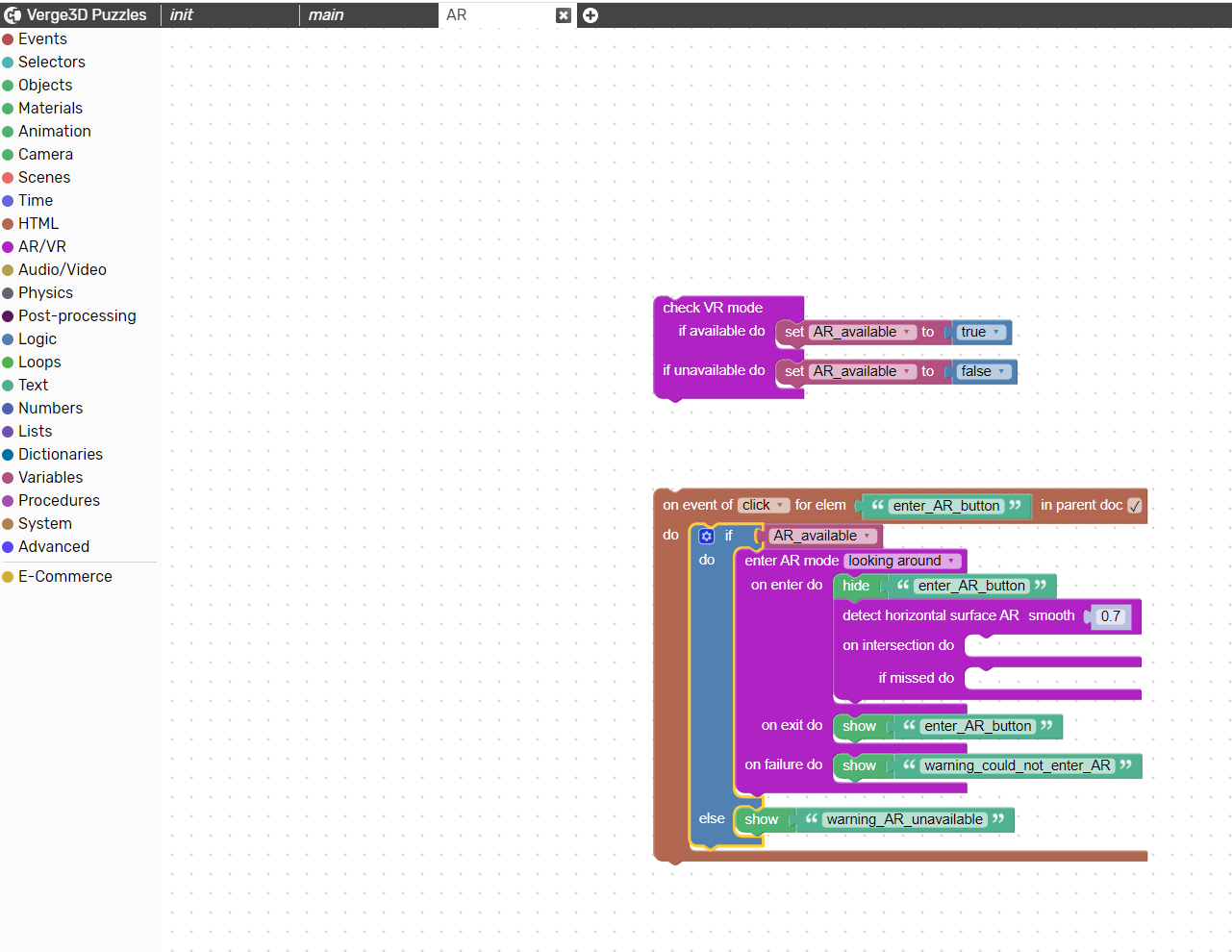Open the Loops category
The width and height of the screenshot is (1232, 952).
point(39,362)
